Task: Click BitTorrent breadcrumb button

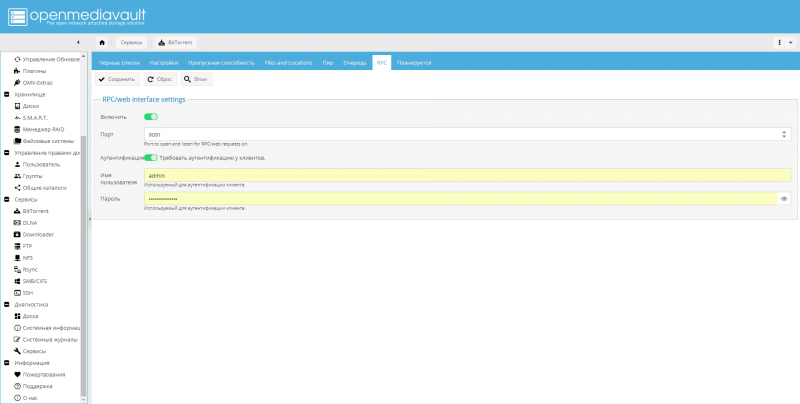Action: 177,42
